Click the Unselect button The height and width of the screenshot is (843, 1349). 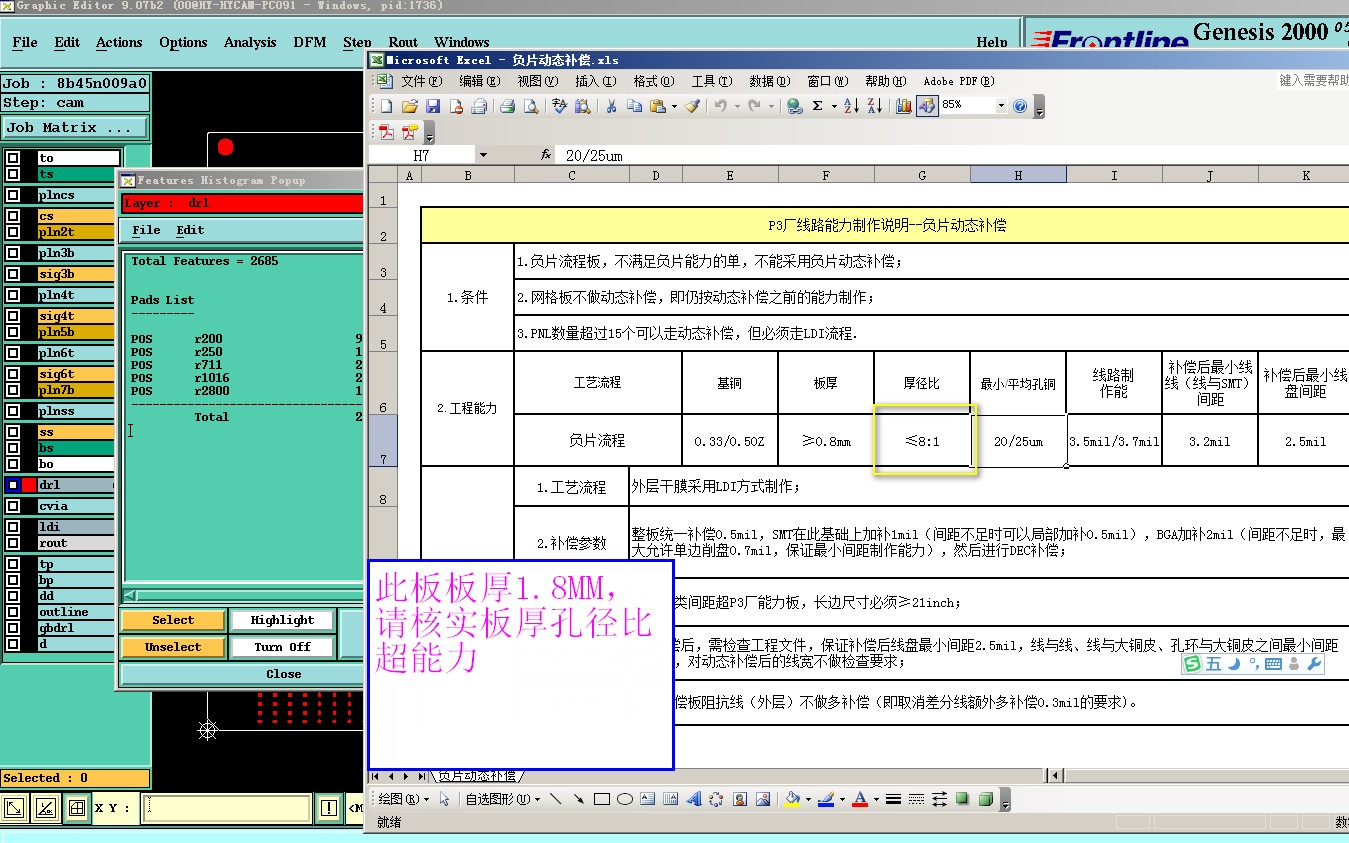point(172,647)
